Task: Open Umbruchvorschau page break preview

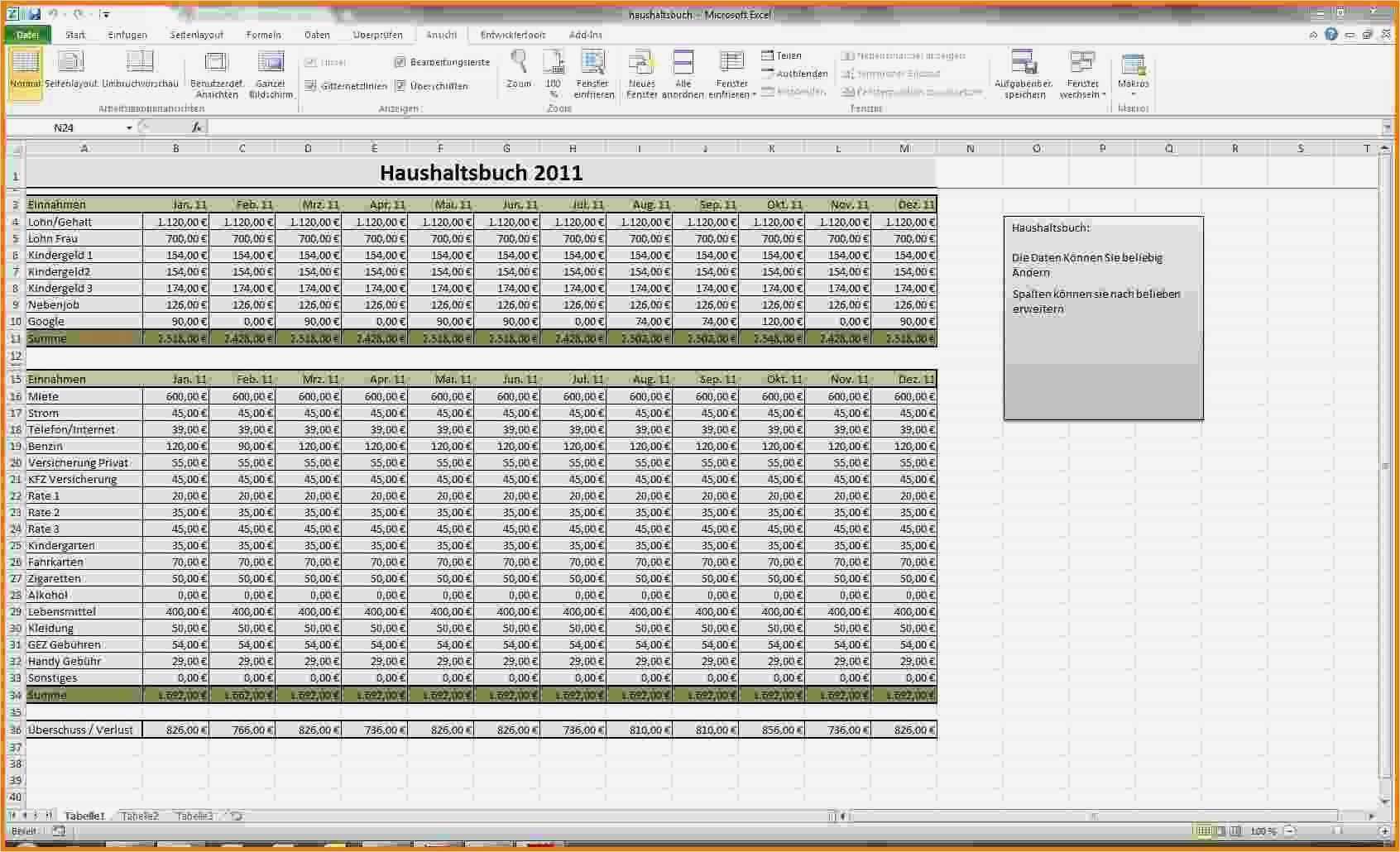Action: [140, 70]
